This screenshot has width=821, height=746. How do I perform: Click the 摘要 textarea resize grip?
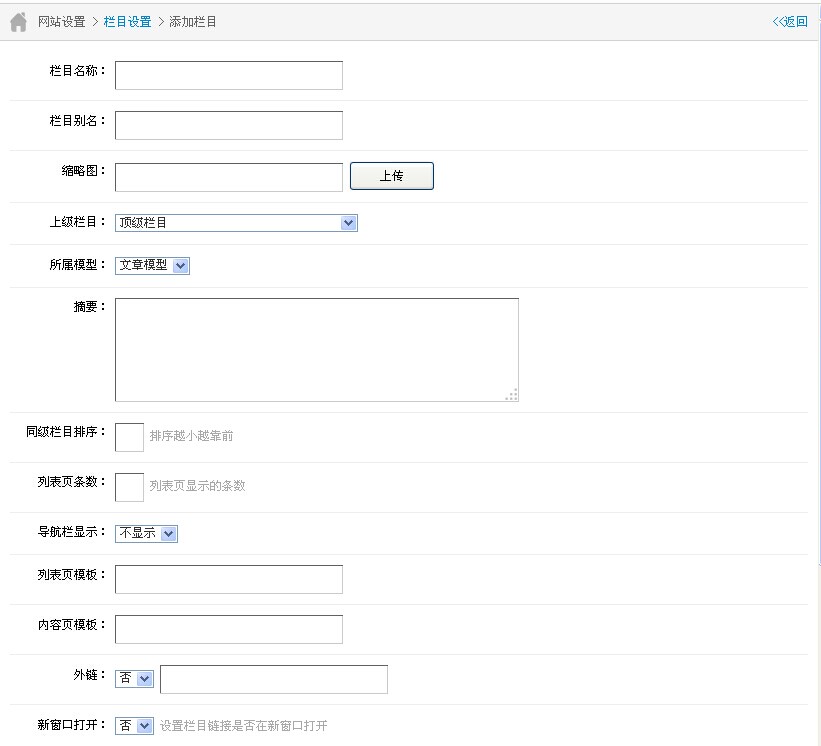click(x=512, y=395)
